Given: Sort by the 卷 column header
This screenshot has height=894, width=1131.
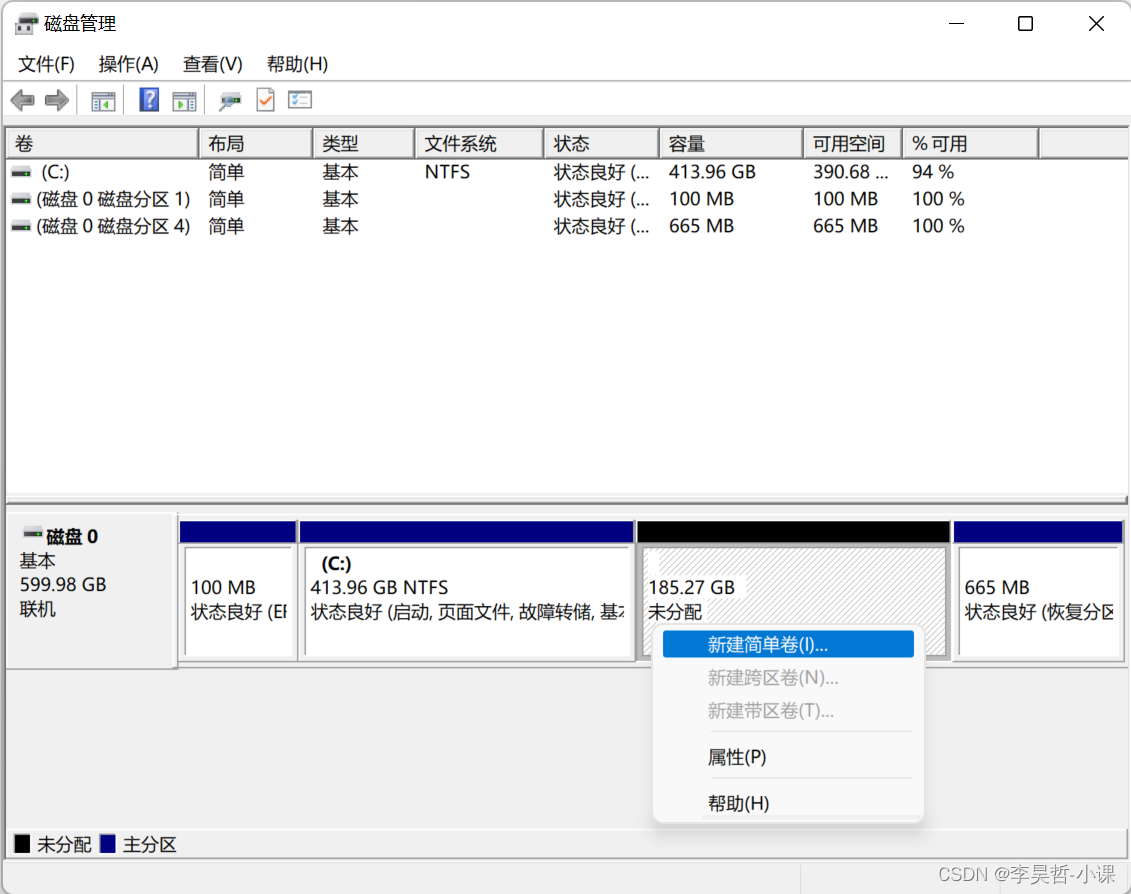Looking at the screenshot, I should (102, 144).
